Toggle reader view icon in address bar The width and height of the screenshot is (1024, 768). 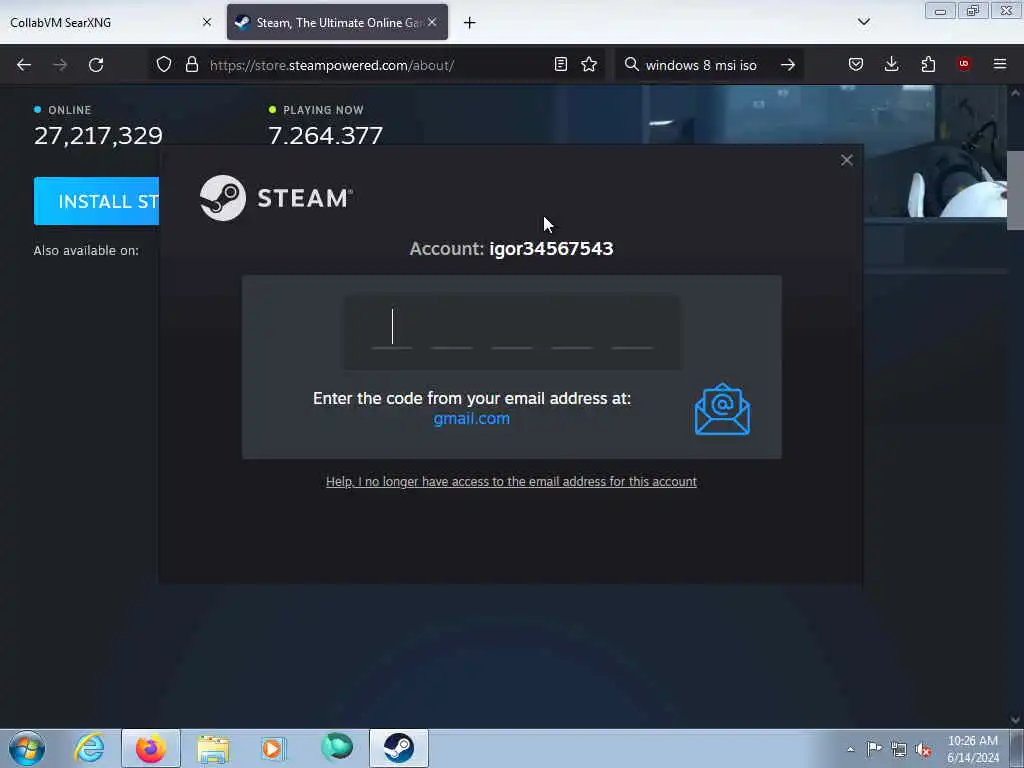coord(560,64)
